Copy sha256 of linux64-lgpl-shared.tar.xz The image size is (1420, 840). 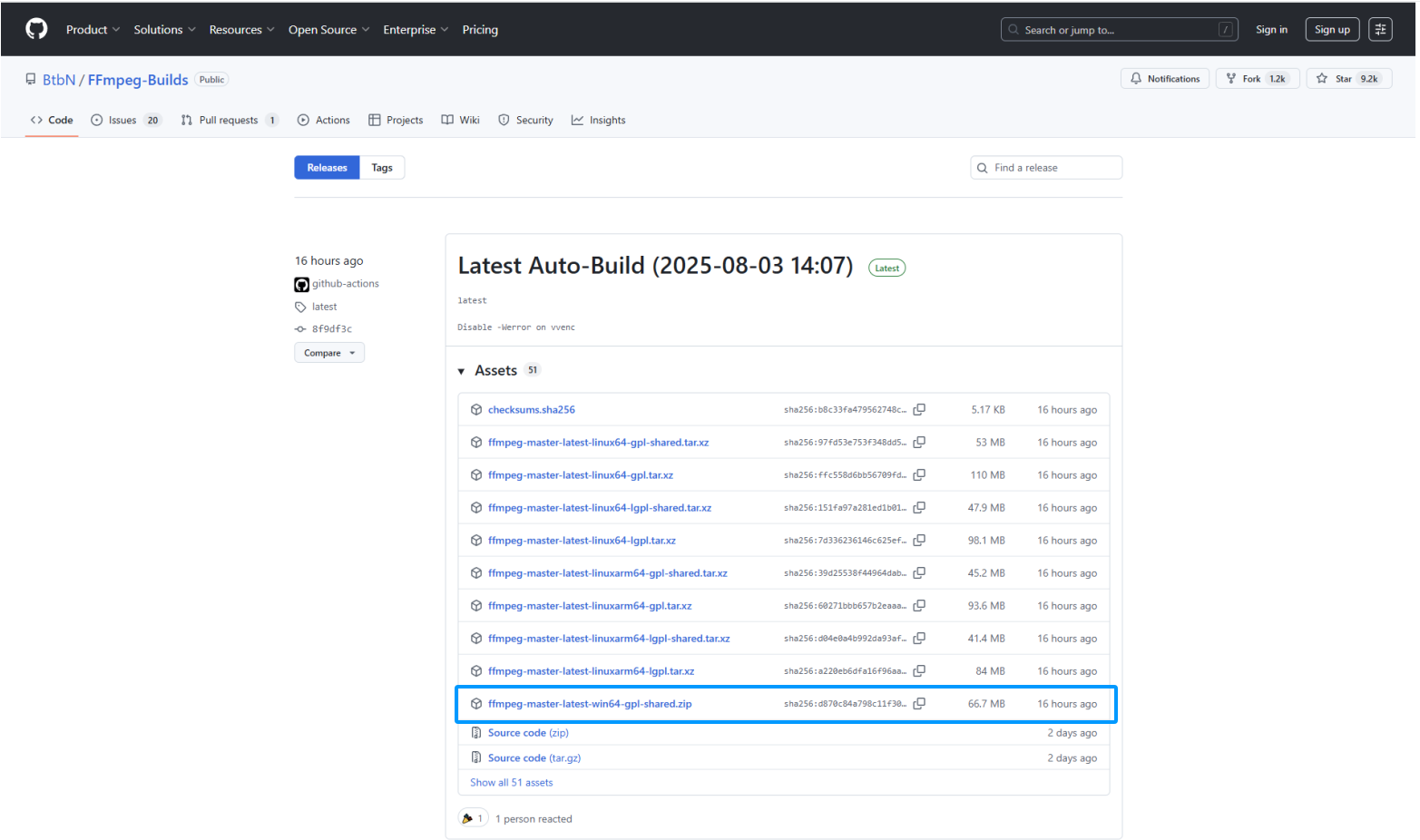coord(919,508)
